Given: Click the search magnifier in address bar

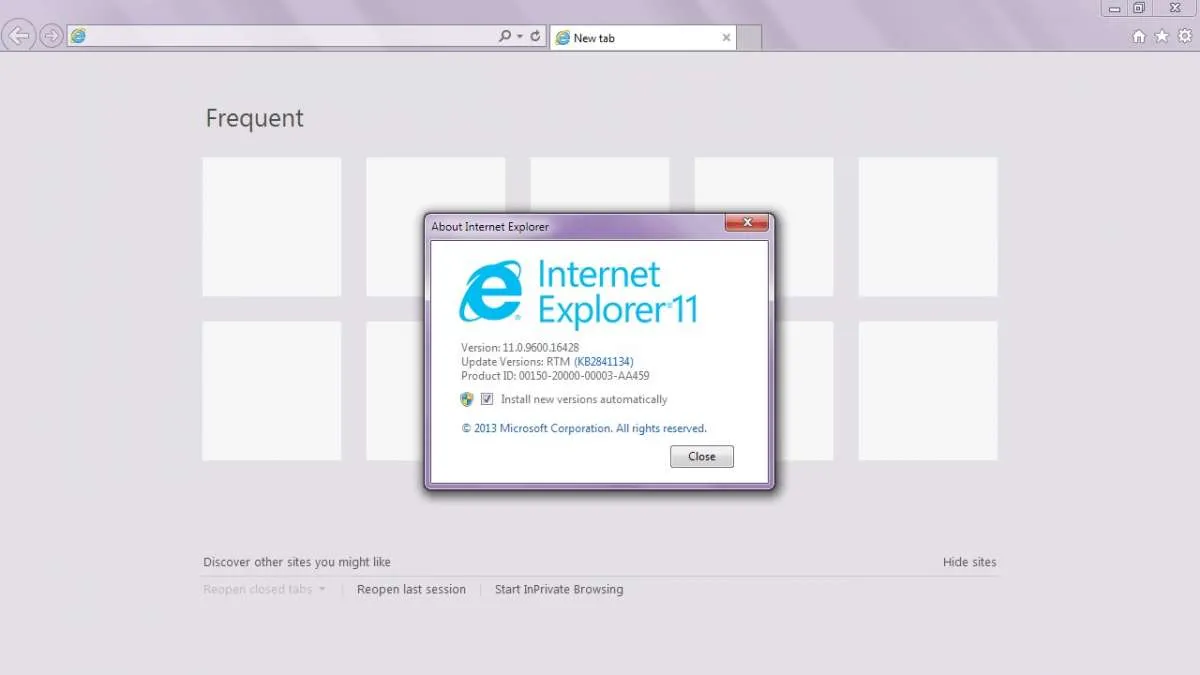Looking at the screenshot, I should coord(505,36).
